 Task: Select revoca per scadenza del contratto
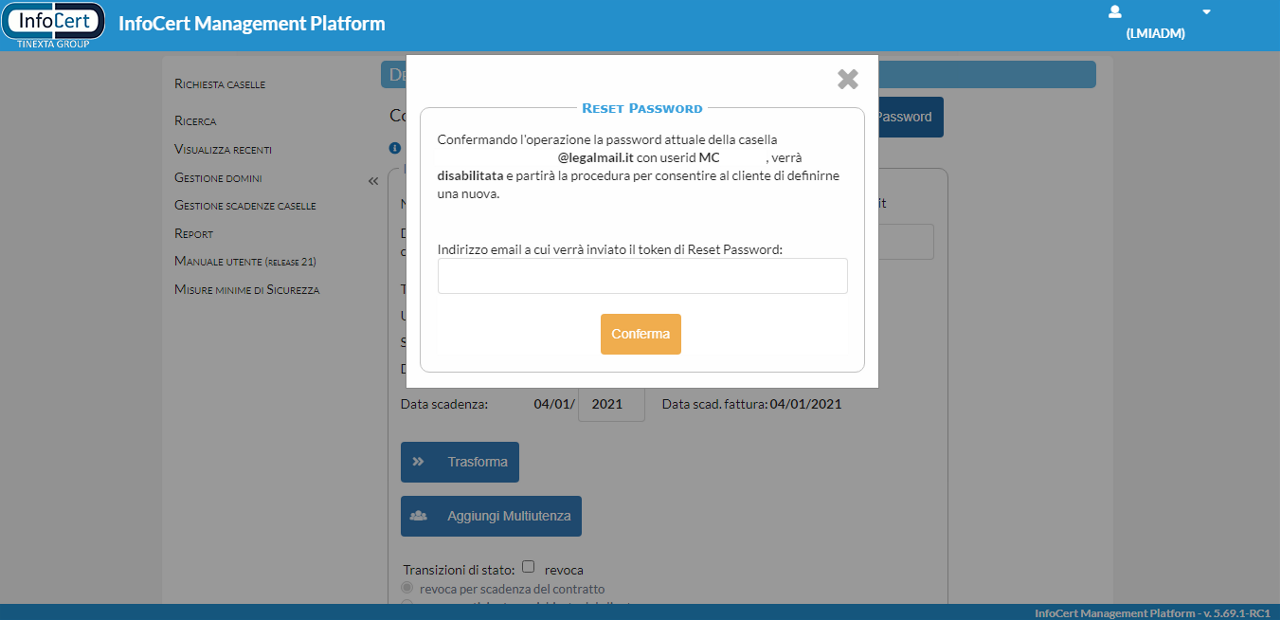[406, 588]
